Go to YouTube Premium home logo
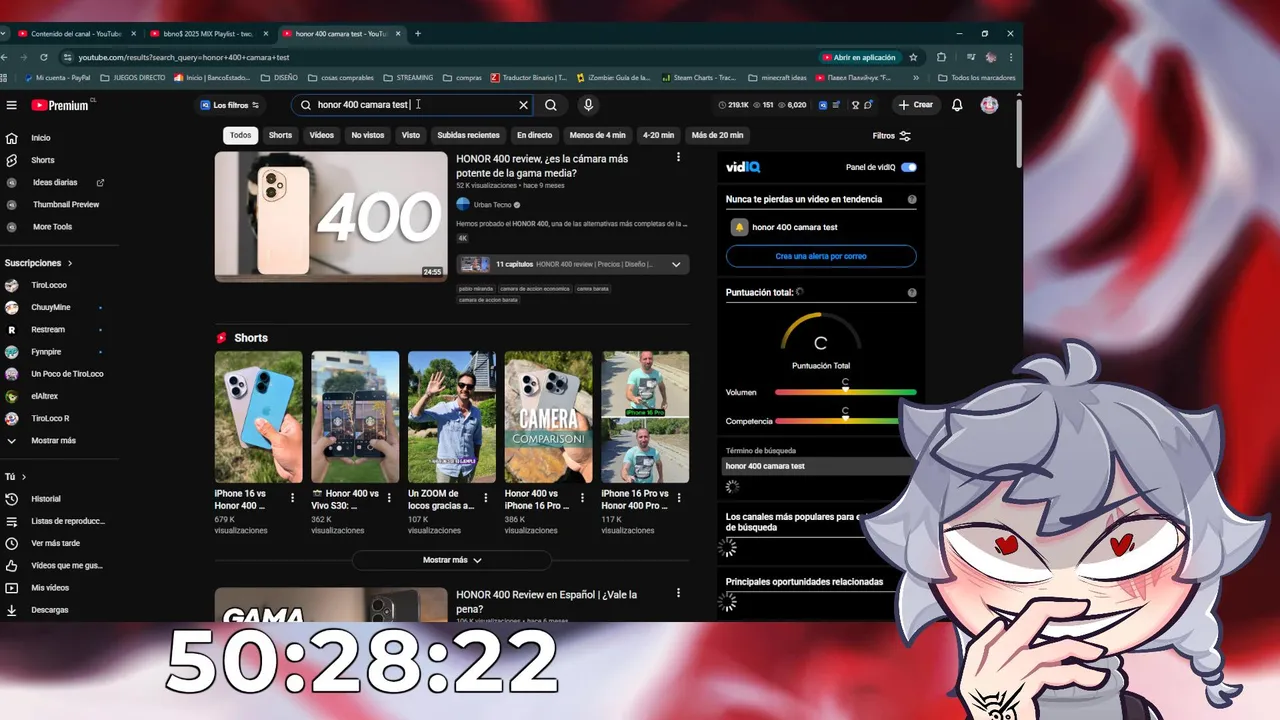Screen dimensions: 1280x720 60,105
